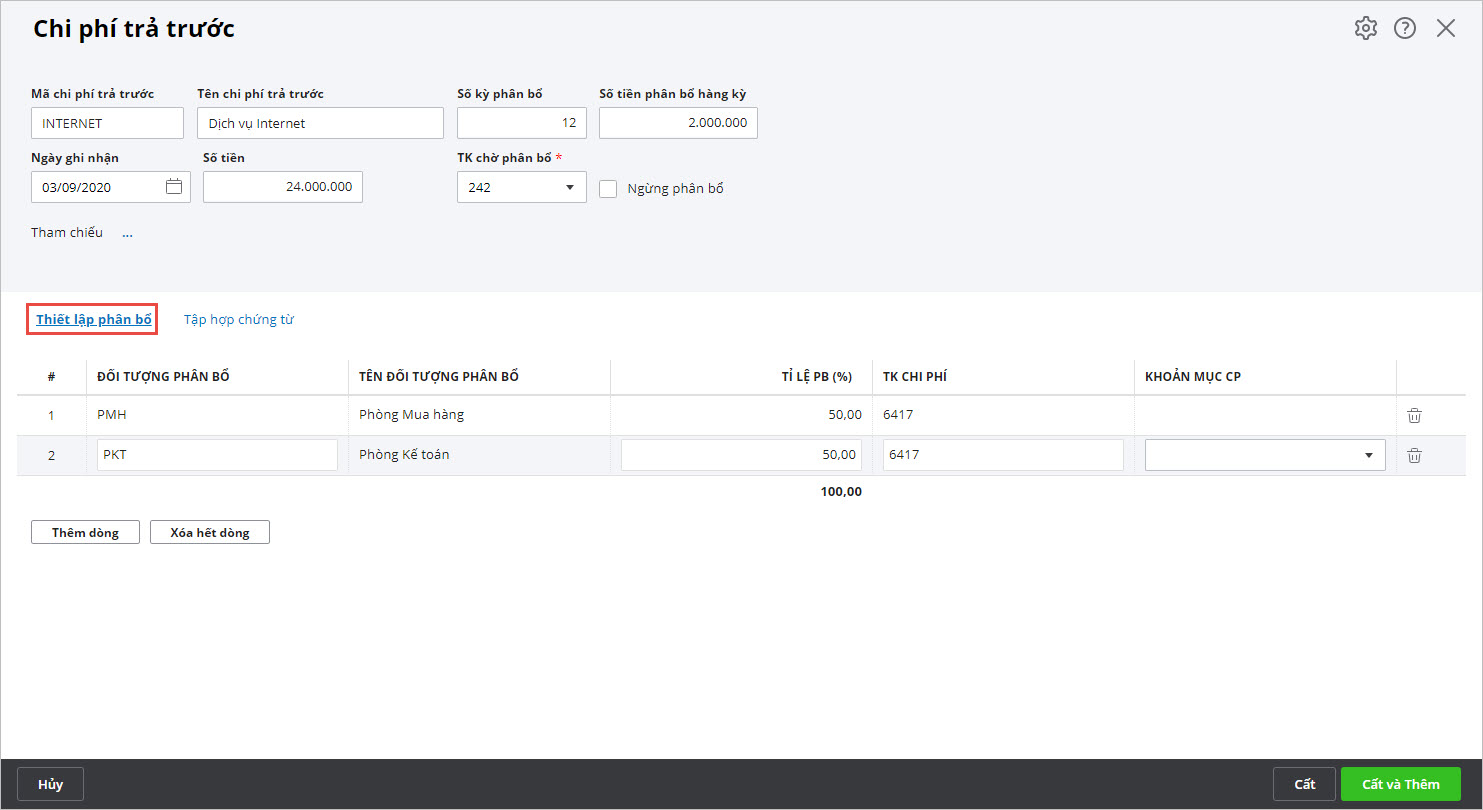Click the TỈ LỆ PB (%) column header
The width and height of the screenshot is (1483, 810).
741,377
